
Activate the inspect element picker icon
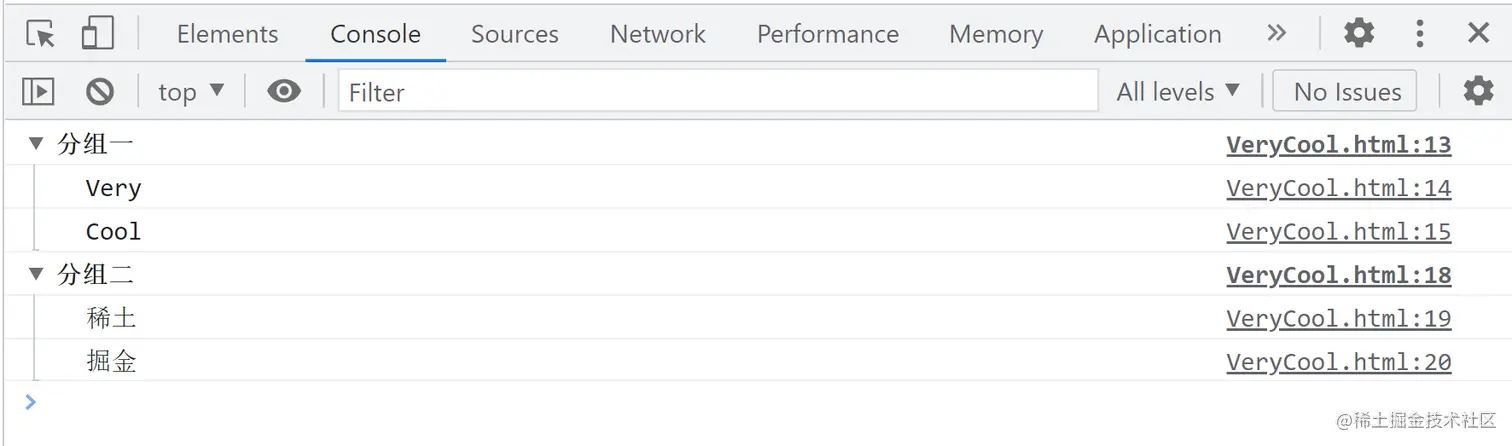coord(41,34)
